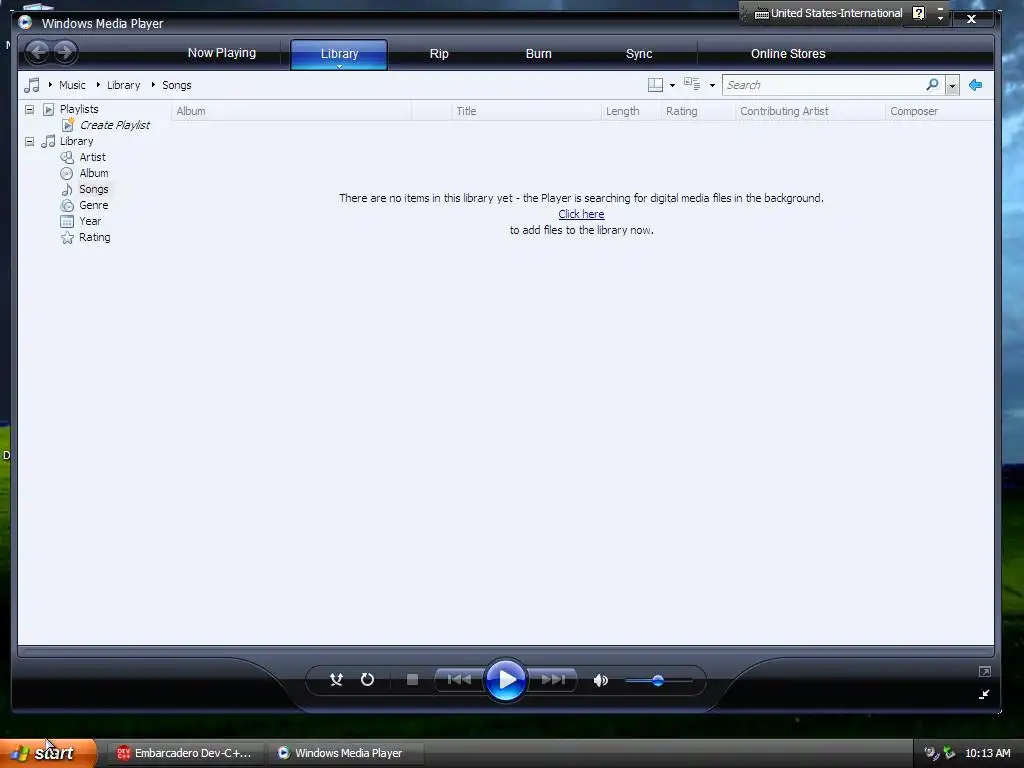Mute the volume speaker icon

(x=601, y=680)
